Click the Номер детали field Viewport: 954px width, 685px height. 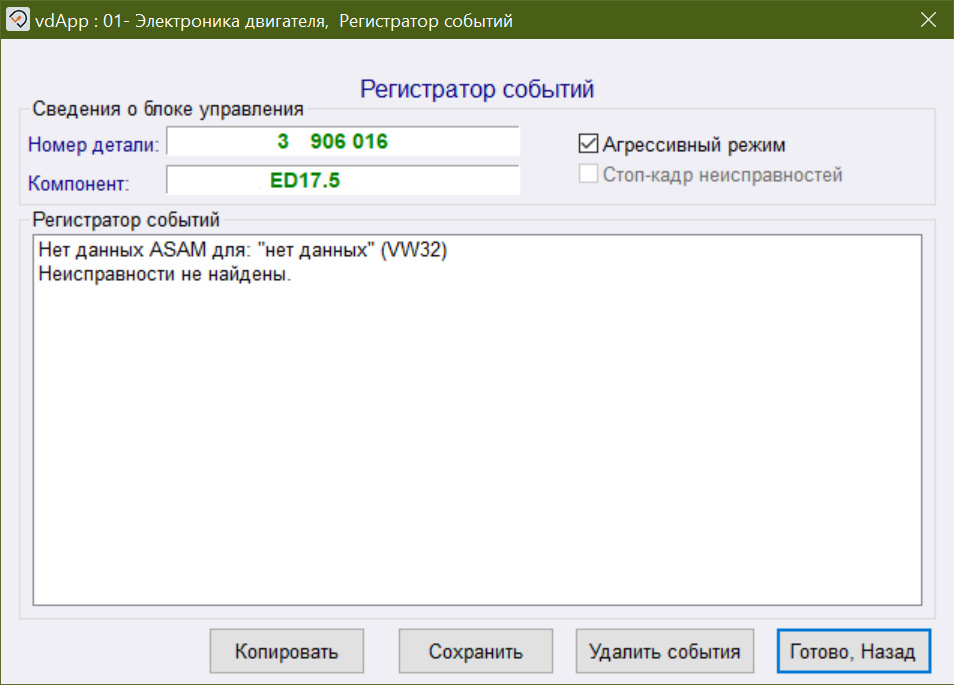pyautogui.click(x=343, y=142)
